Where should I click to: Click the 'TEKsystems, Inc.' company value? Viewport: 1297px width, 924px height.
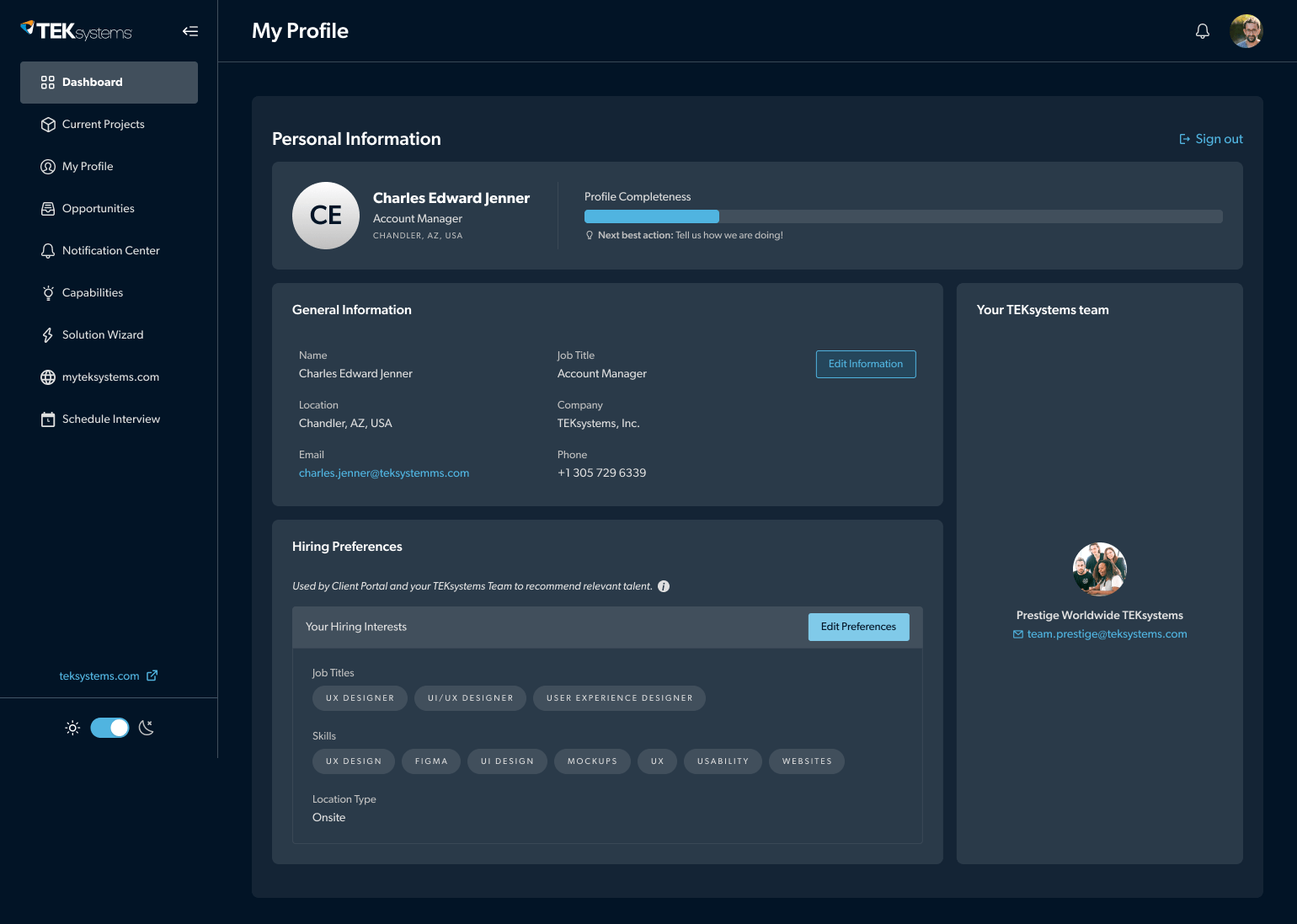tap(598, 424)
